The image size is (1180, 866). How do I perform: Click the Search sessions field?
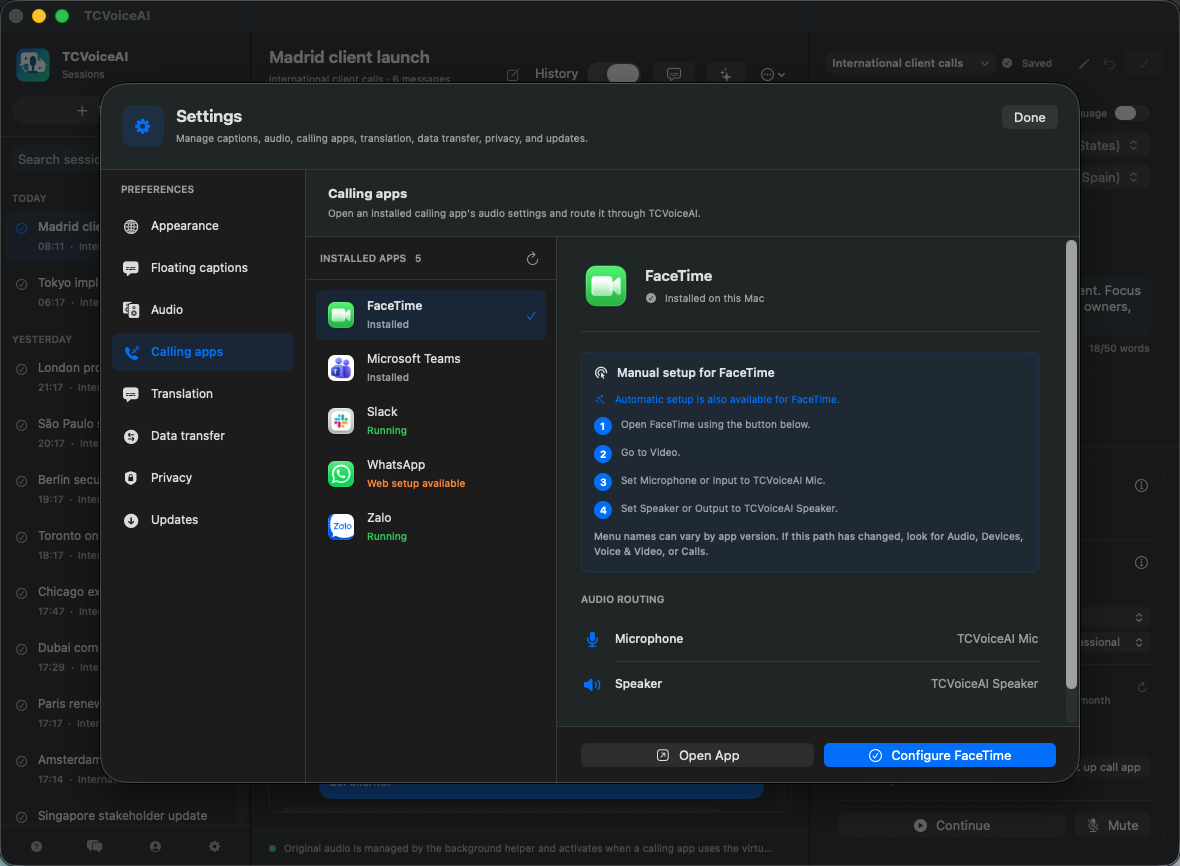pyautogui.click(x=57, y=160)
